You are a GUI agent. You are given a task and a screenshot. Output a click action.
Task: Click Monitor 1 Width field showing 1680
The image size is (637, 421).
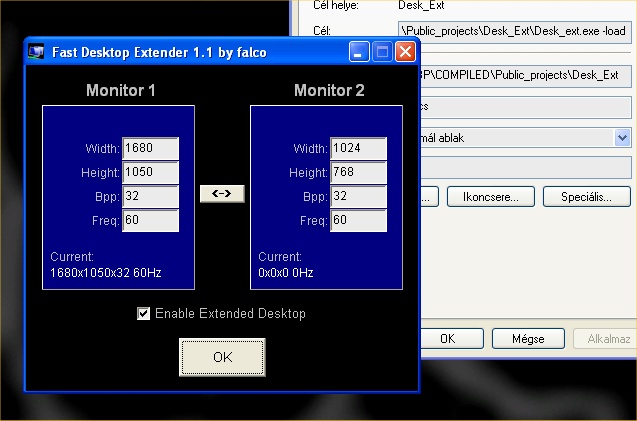point(151,148)
